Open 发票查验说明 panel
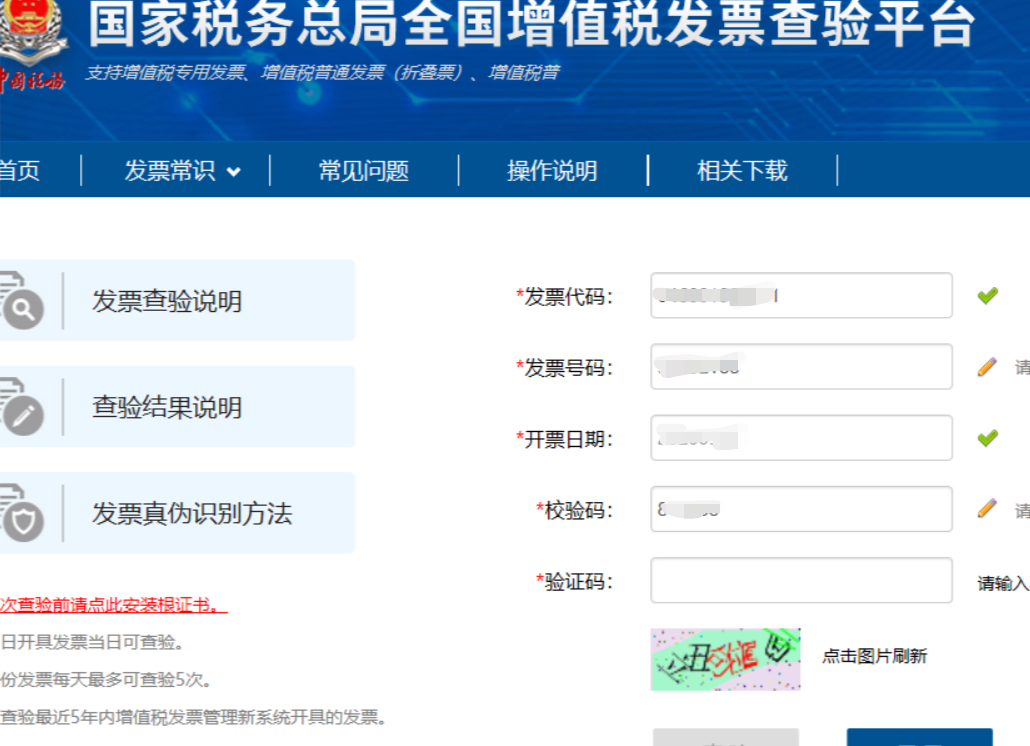 177,301
